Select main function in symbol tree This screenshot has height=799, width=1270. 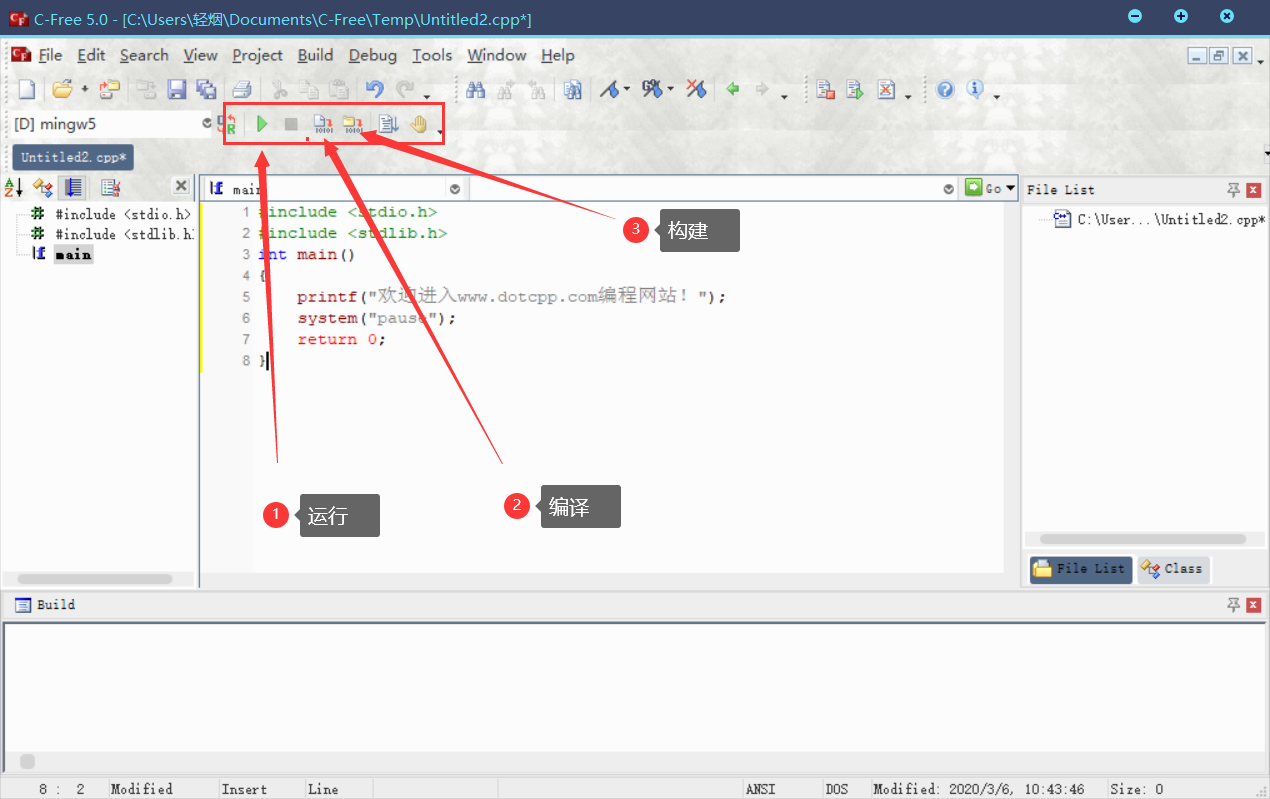click(x=72, y=255)
